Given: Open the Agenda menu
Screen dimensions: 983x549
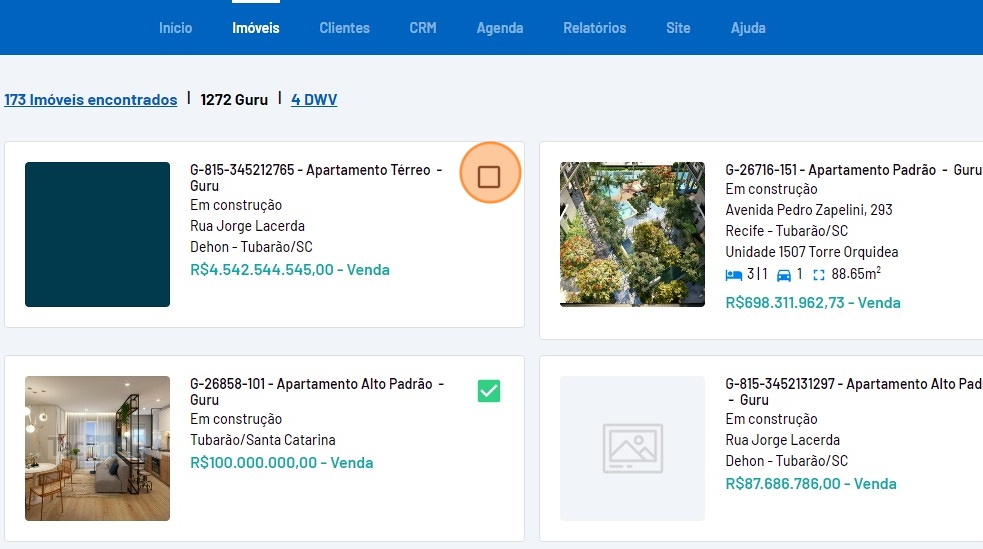Looking at the screenshot, I should (x=500, y=28).
